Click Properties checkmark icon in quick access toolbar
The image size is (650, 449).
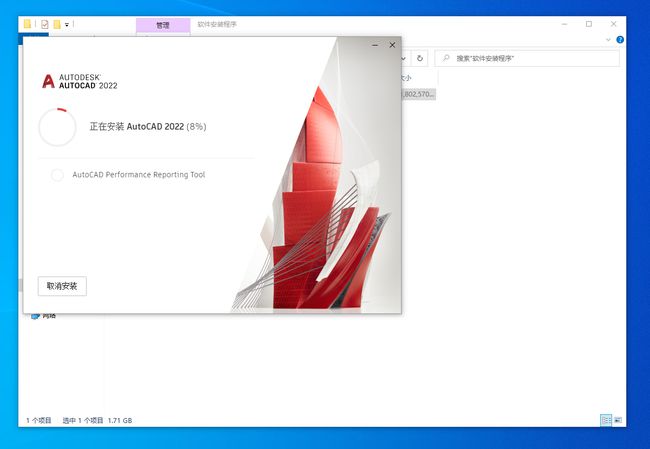click(45, 24)
